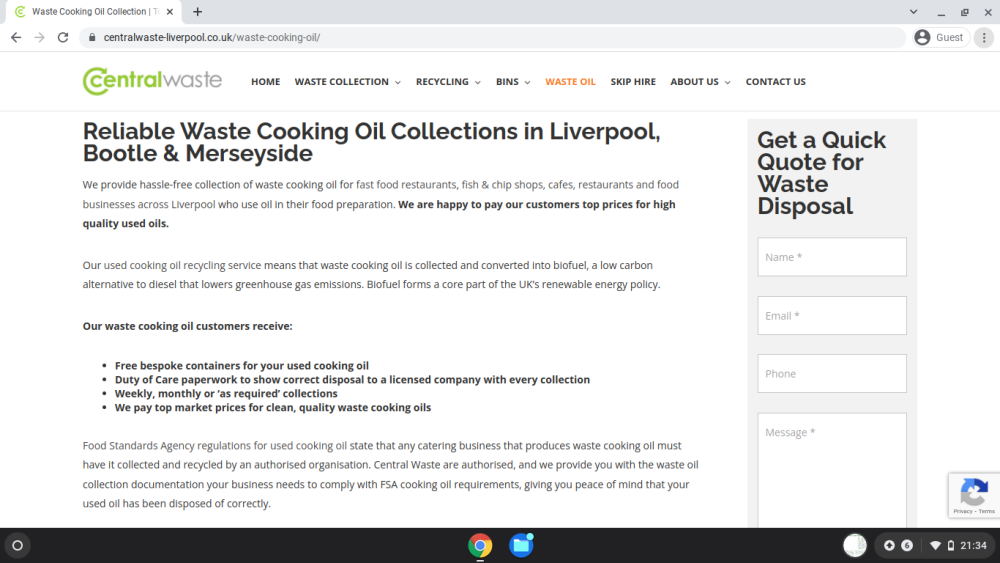
Task: Click 'Our waste cooking oil customers receive:' text
Action: 188,326
